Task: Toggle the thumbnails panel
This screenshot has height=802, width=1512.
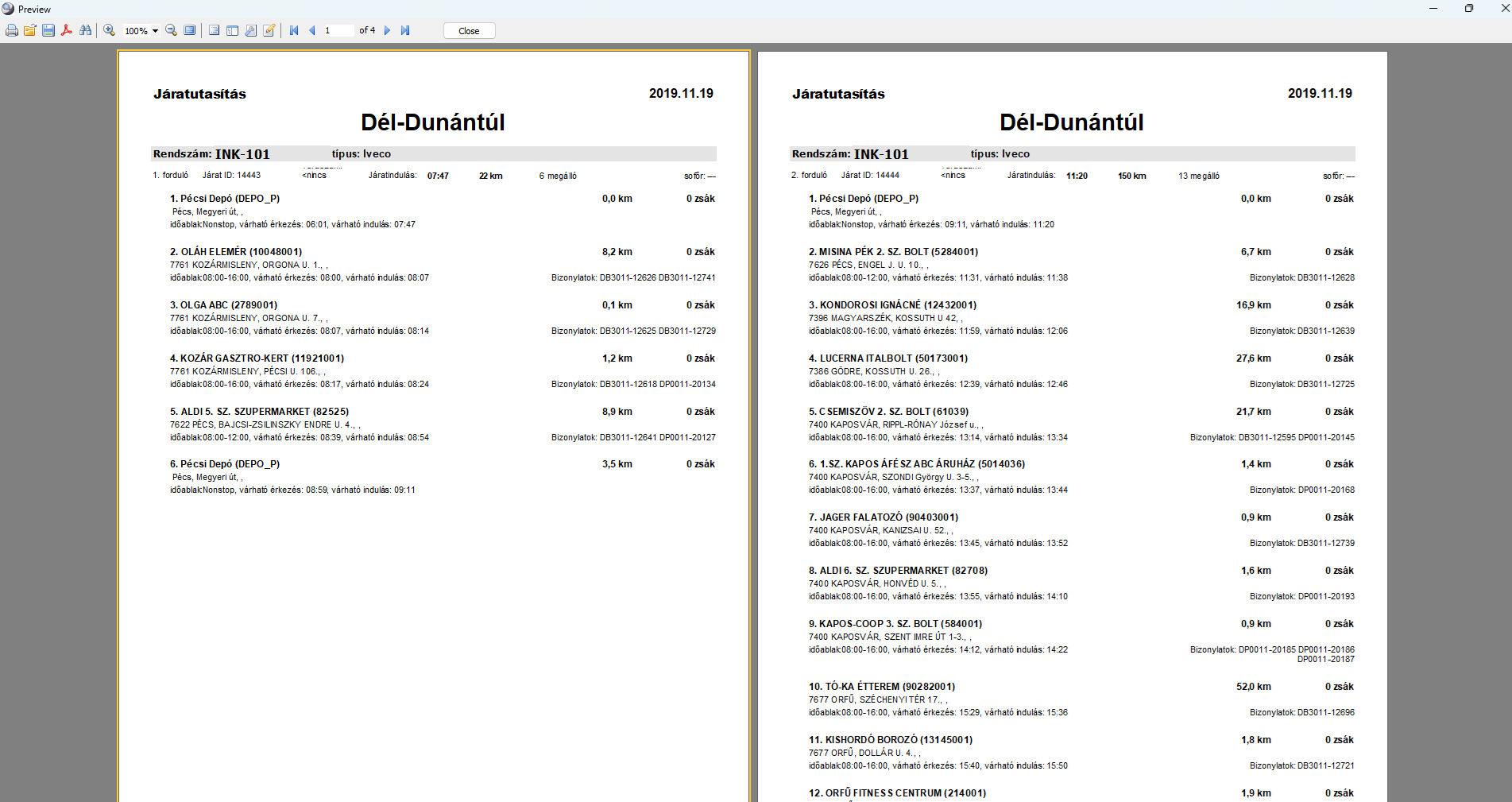Action: tap(232, 30)
